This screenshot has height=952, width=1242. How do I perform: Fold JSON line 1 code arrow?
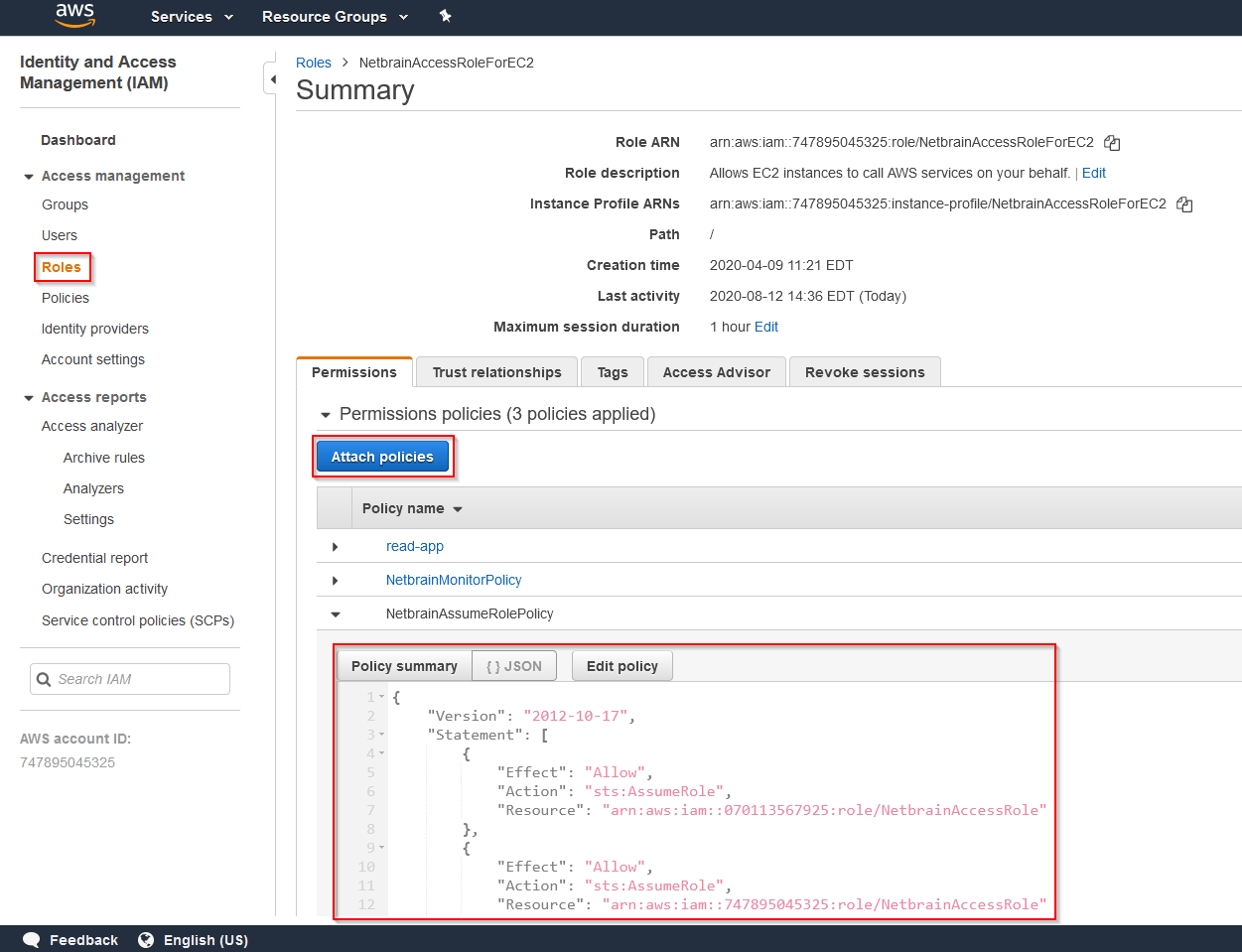tap(381, 698)
